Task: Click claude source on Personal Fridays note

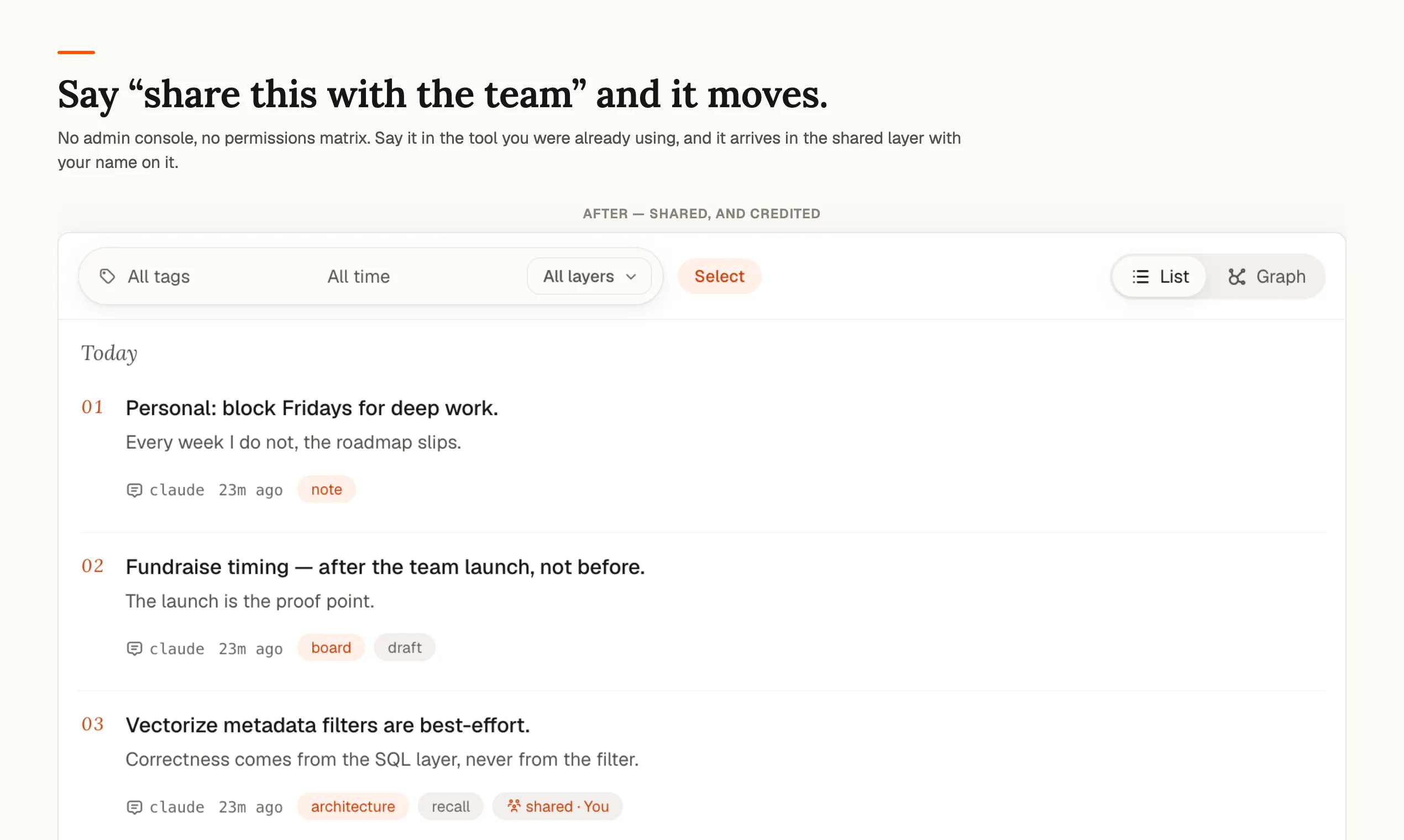Action: [177, 490]
